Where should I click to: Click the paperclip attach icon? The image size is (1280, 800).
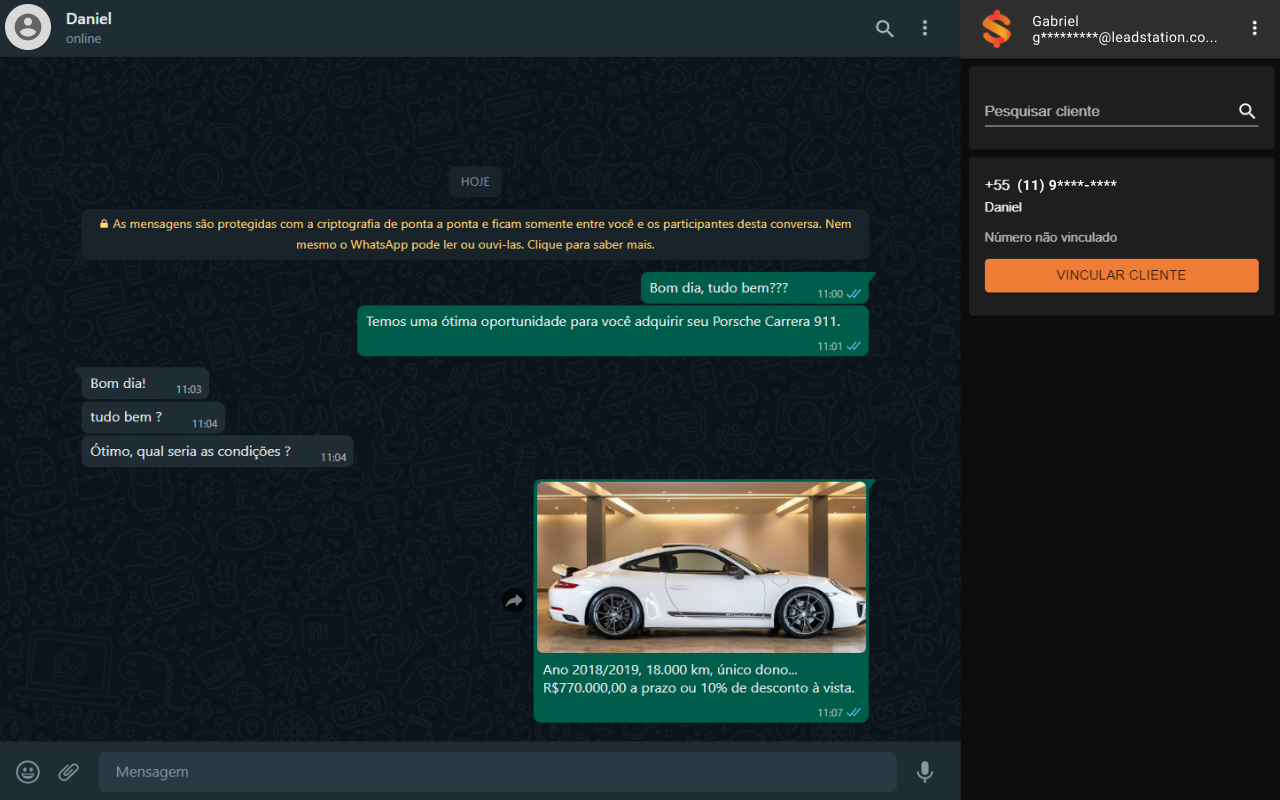click(68, 772)
